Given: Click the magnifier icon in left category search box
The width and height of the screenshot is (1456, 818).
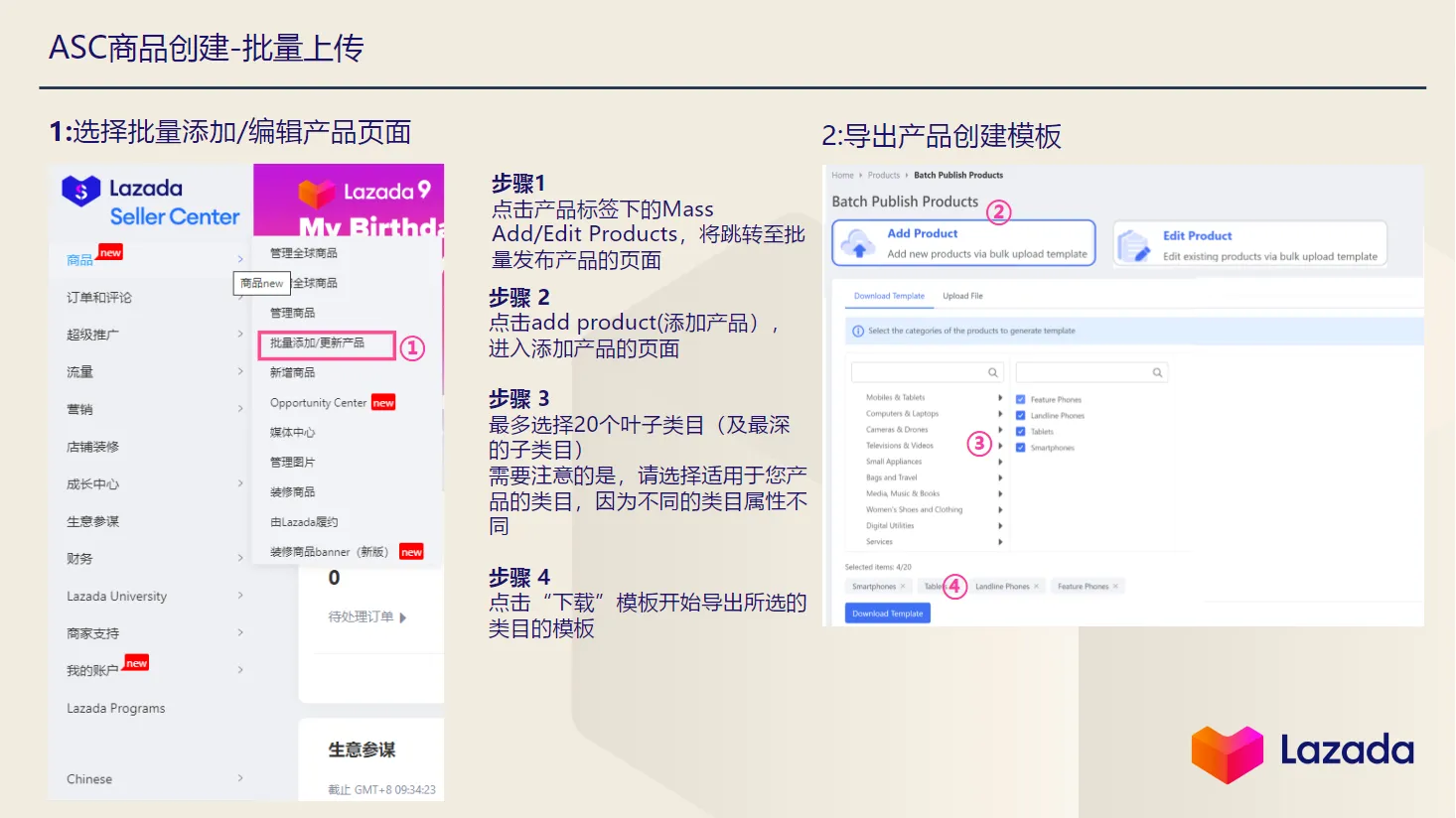Looking at the screenshot, I should tap(991, 371).
